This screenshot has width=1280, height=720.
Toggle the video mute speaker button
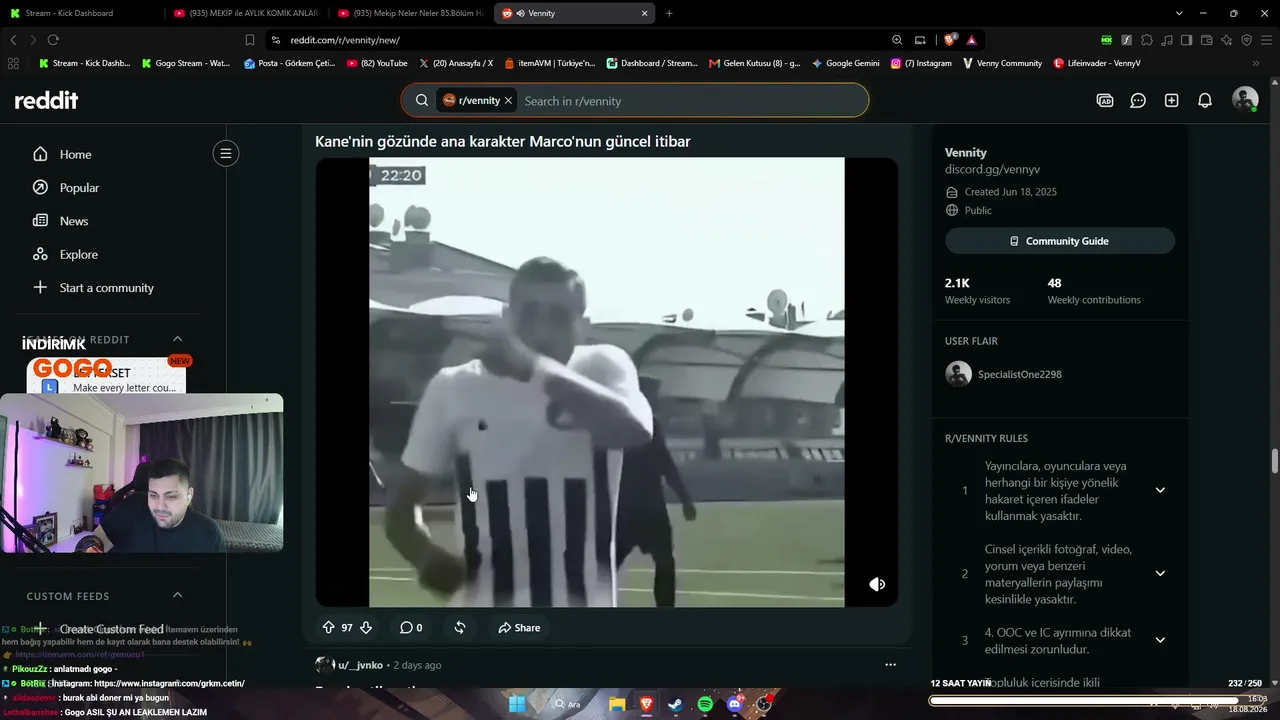(877, 584)
